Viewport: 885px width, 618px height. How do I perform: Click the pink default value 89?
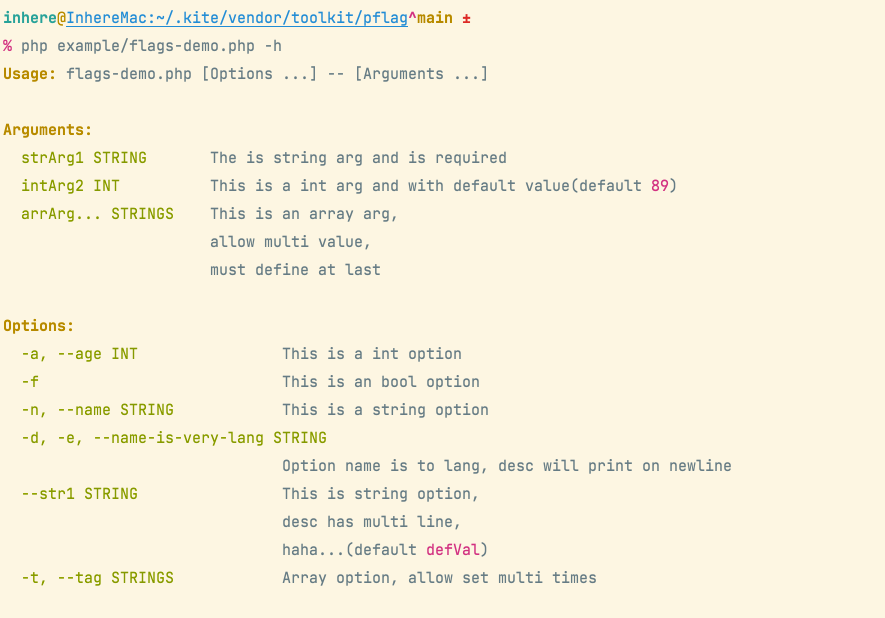659,186
